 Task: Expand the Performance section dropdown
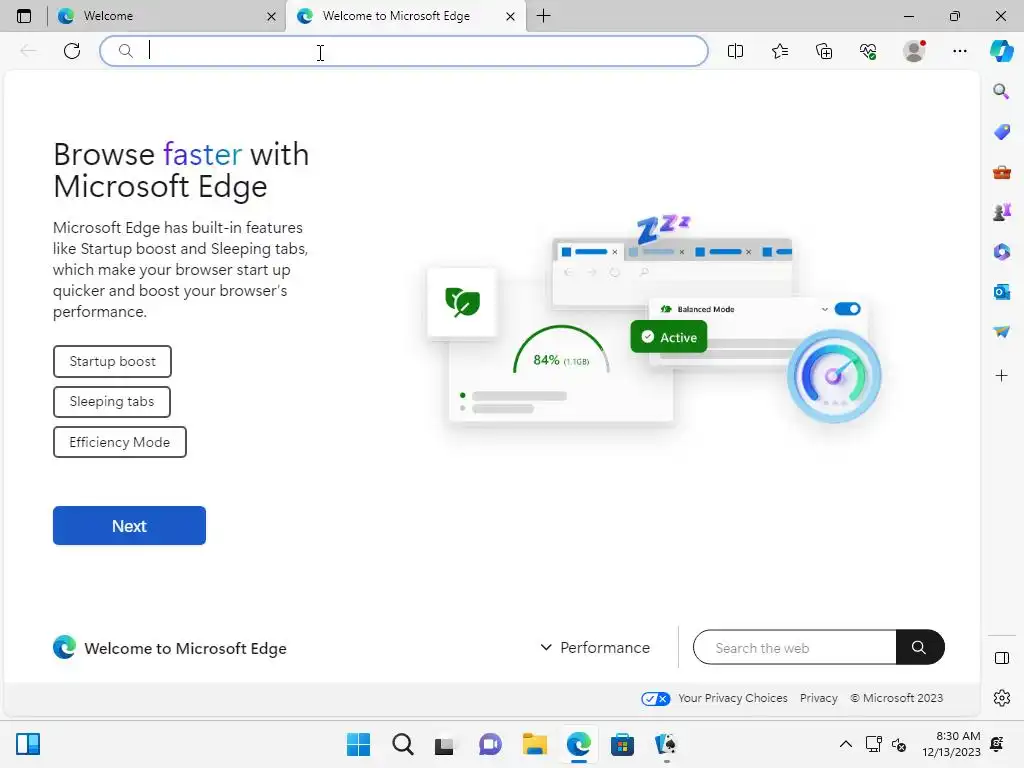595,647
